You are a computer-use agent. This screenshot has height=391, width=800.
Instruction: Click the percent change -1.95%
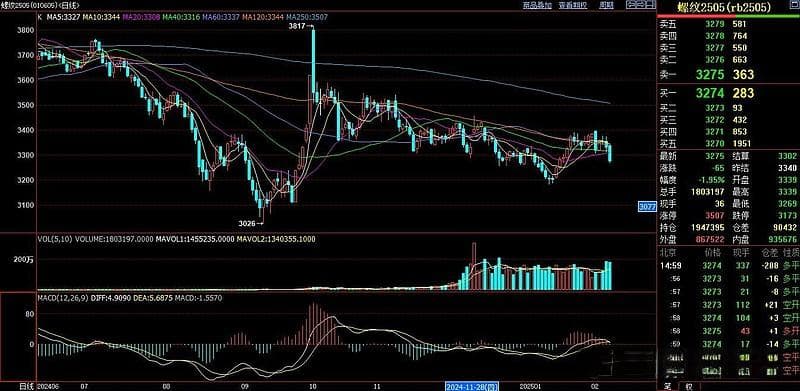pyautogui.click(x=712, y=180)
